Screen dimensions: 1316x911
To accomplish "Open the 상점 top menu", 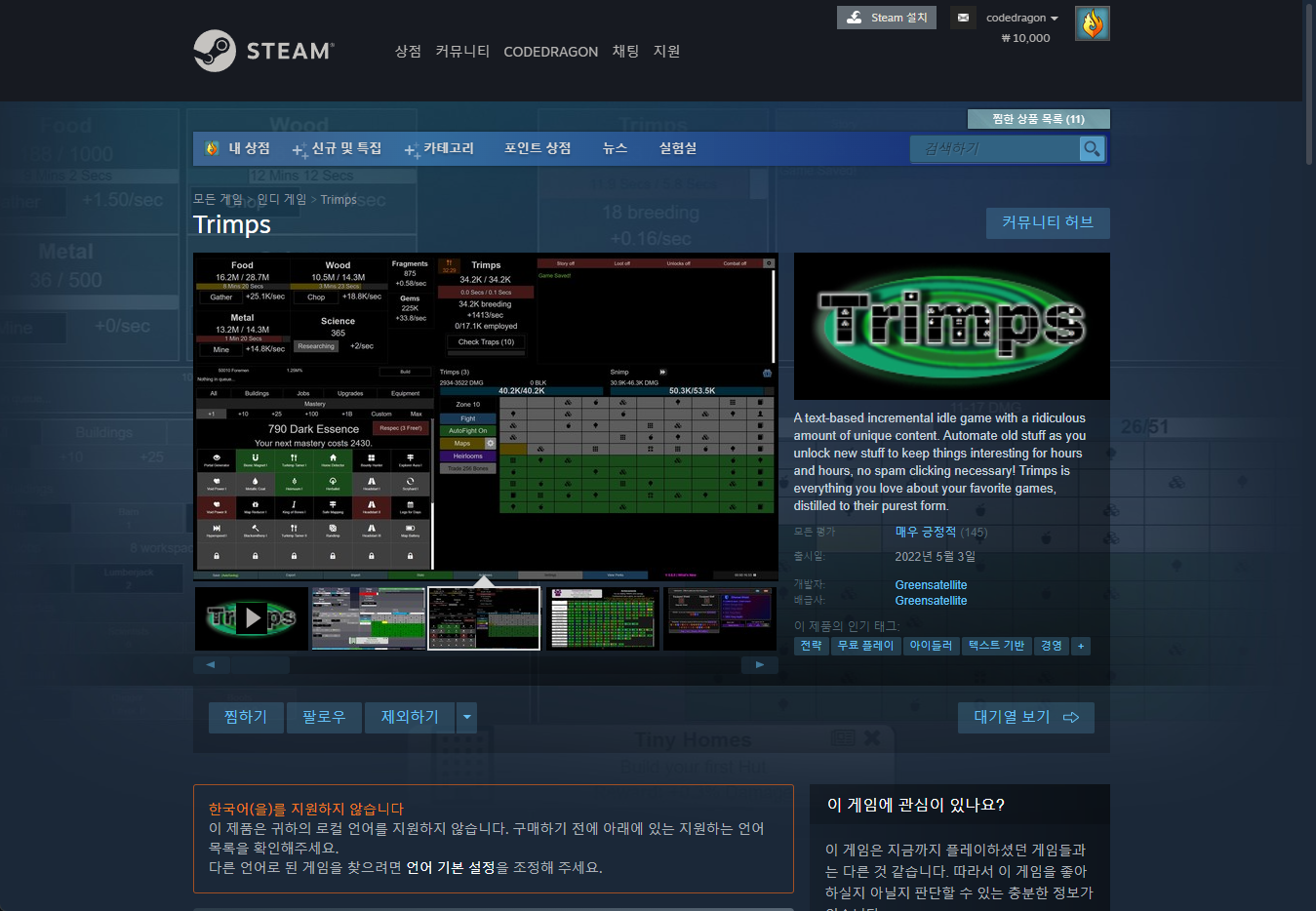I will tap(408, 51).
